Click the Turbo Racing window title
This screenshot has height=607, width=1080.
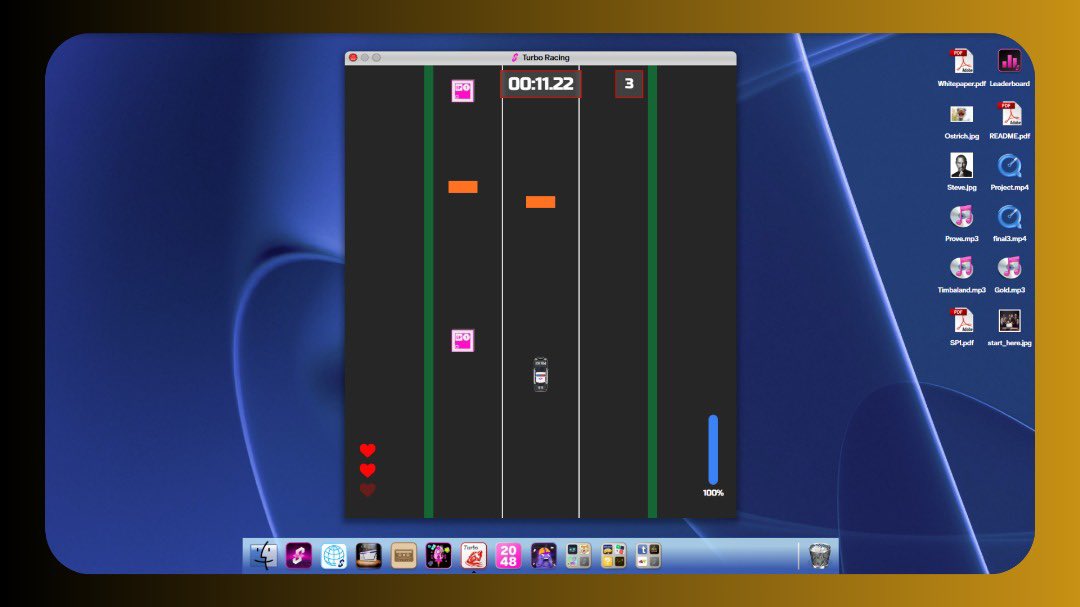(545, 58)
